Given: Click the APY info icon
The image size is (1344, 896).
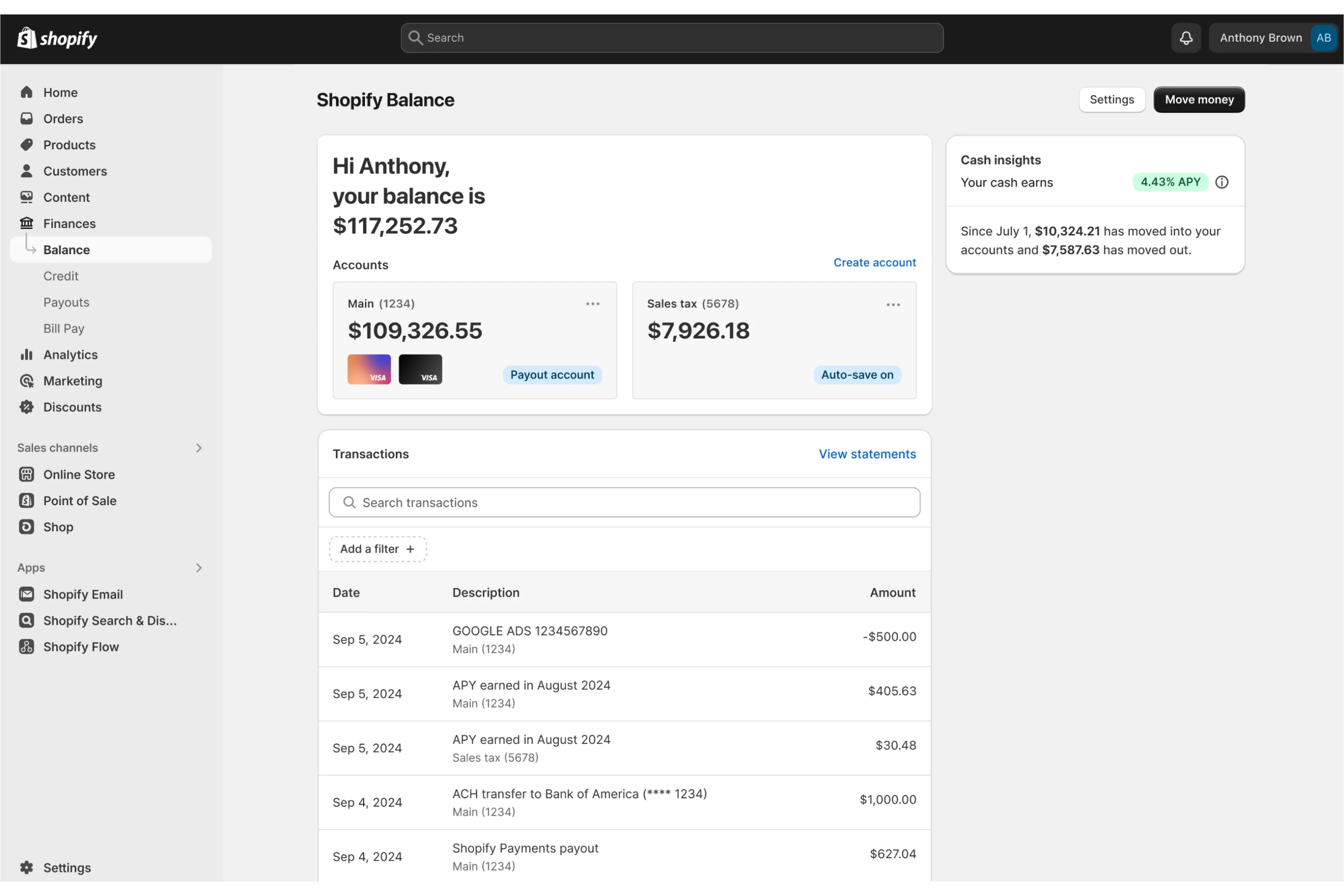Looking at the screenshot, I should click(1222, 182).
